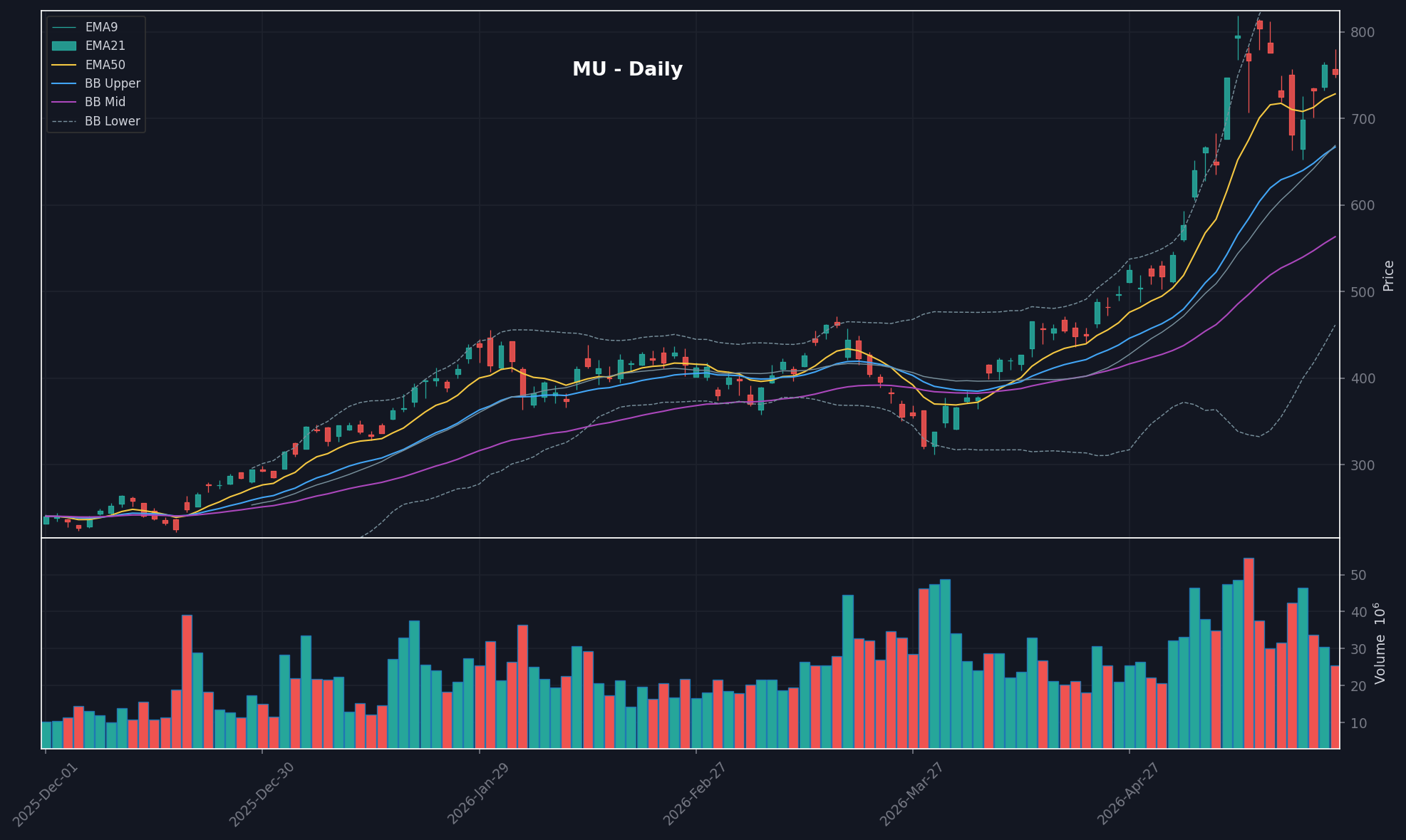Click the 2025-Dec-01 date label
This screenshot has width=1406, height=840.
45,794
